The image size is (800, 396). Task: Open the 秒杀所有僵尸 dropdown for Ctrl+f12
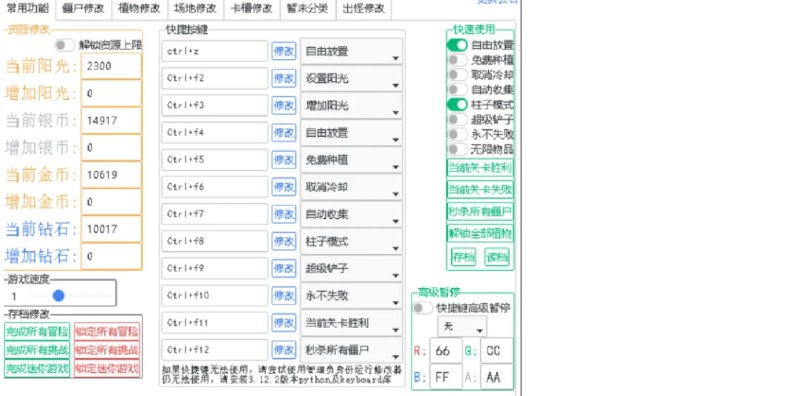351,350
